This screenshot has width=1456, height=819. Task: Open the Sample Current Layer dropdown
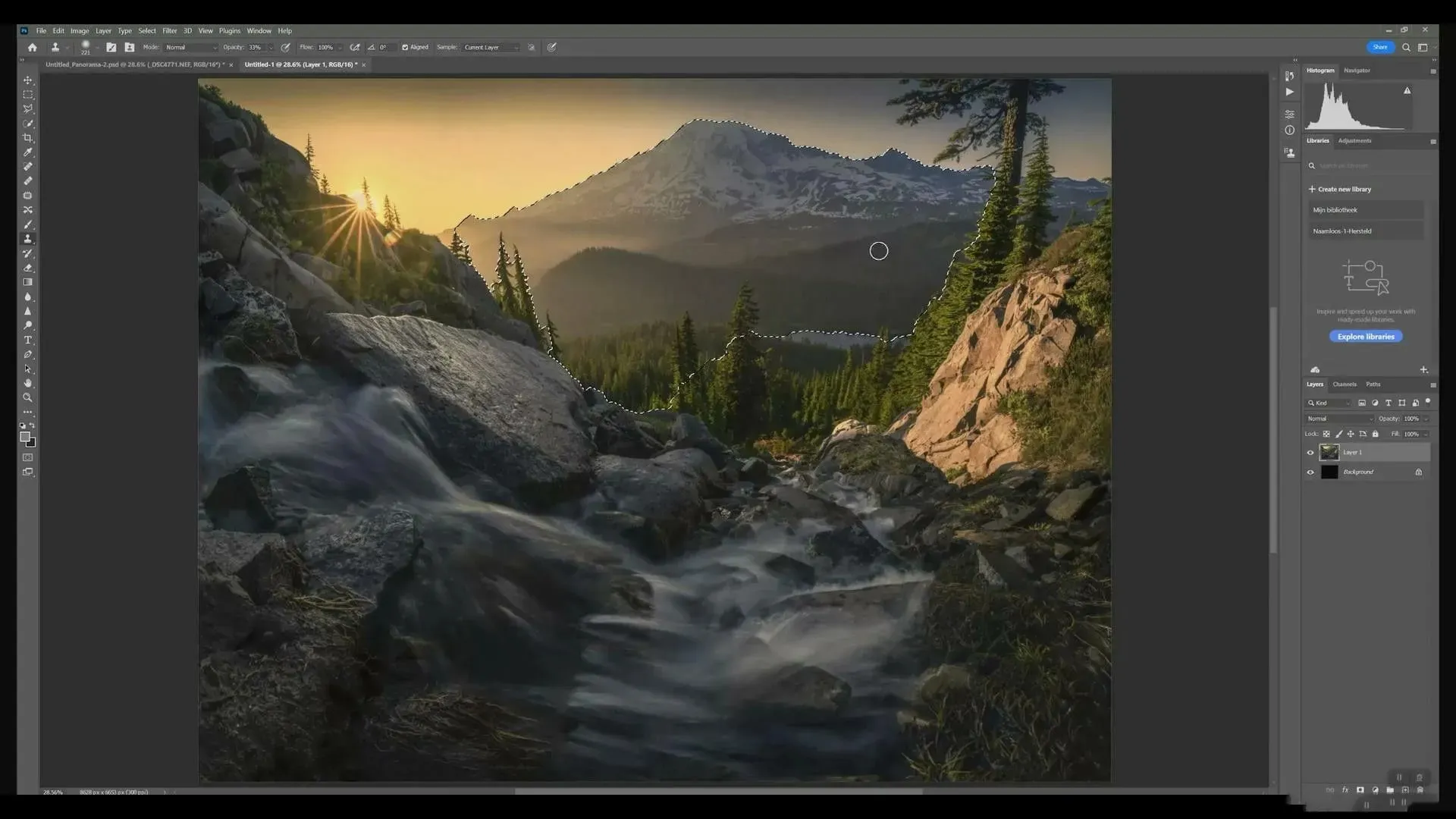point(491,47)
